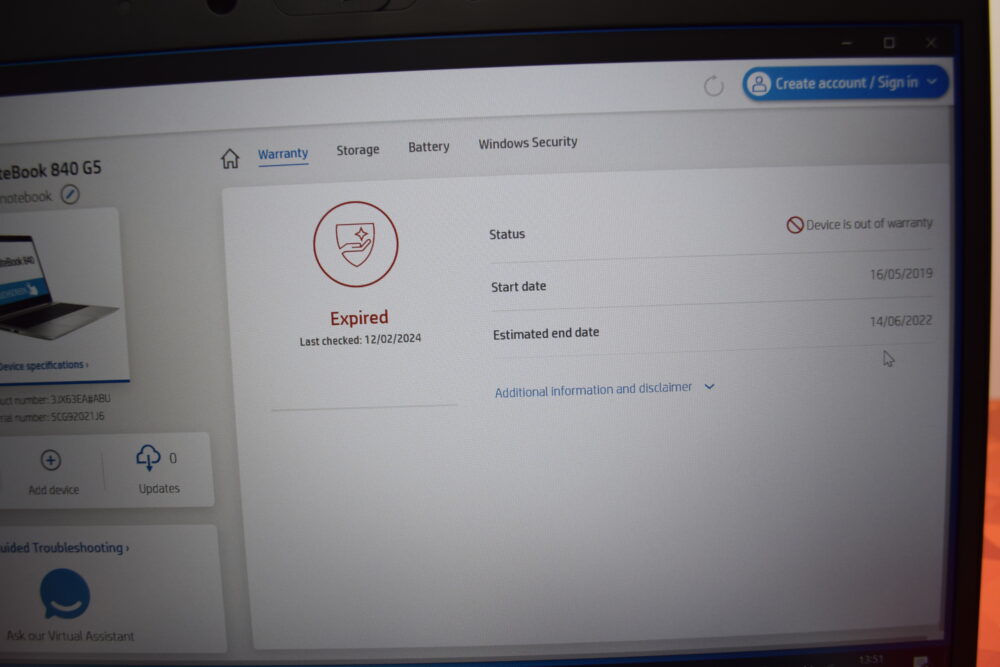The image size is (1000, 667).
Task: Click the refresh circular arrow icon
Action: (714, 85)
